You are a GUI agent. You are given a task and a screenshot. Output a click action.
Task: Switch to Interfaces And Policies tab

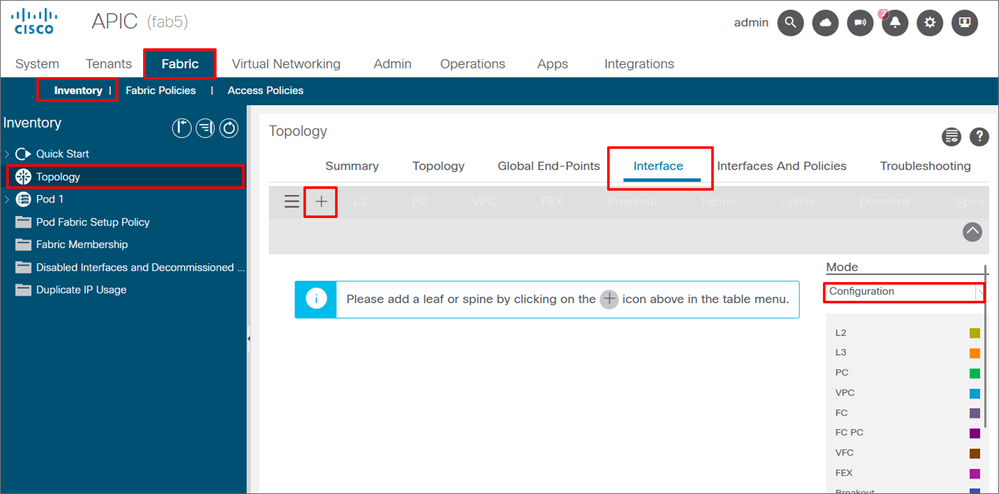point(782,166)
